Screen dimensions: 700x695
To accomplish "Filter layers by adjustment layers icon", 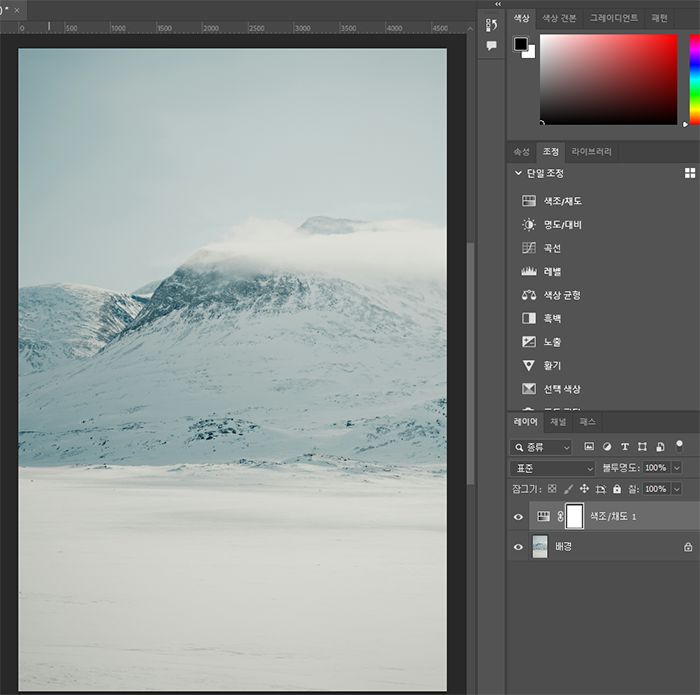I will [x=607, y=446].
